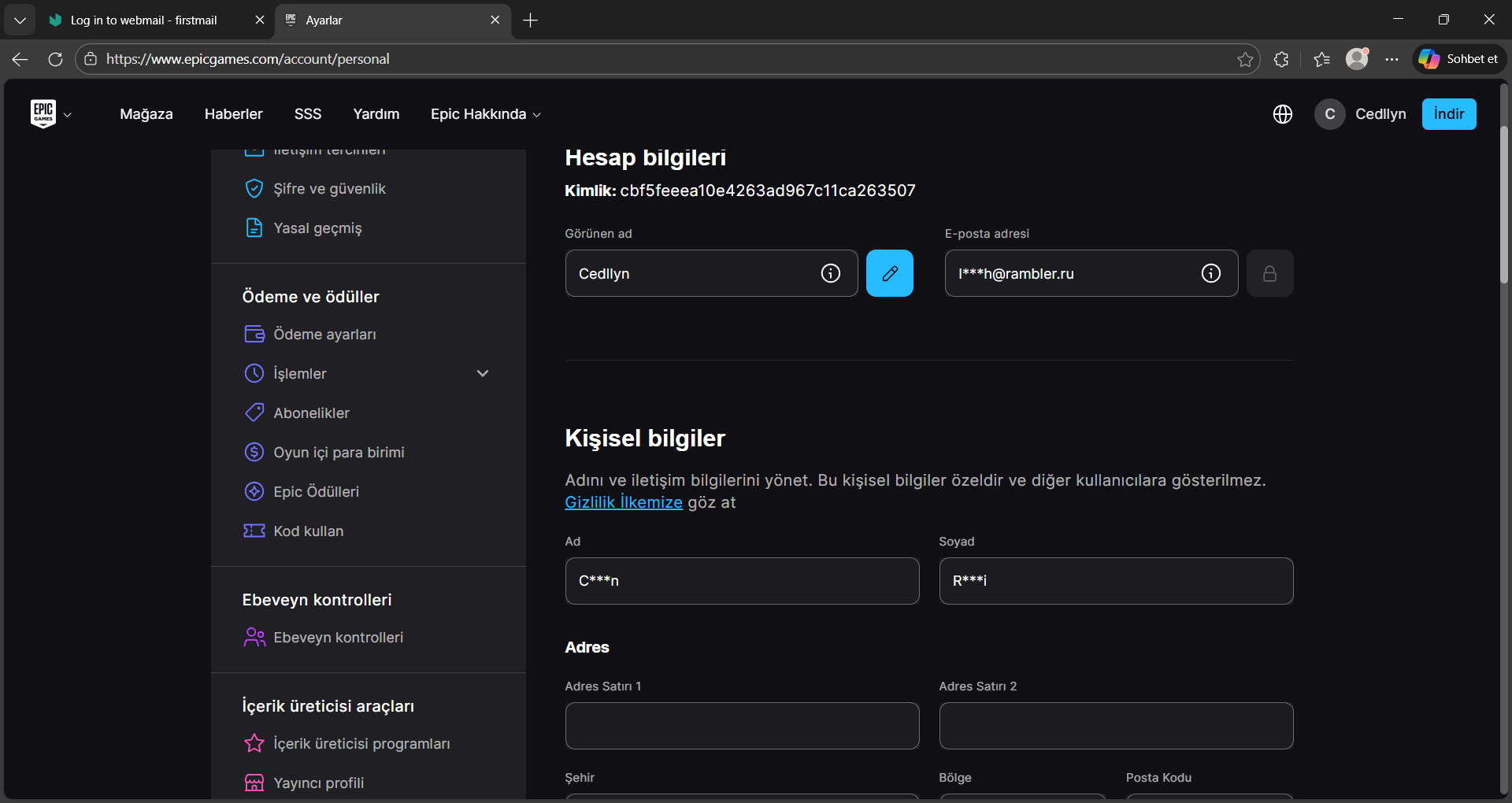Click the address bar URL
Screen dimensions: 1512x803
248,59
